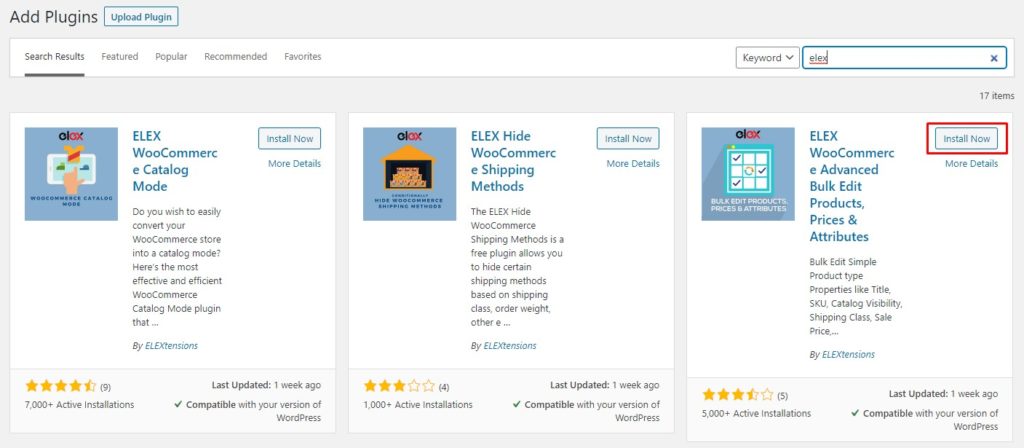This screenshot has width=1024, height=448.
Task: Switch to the Featured tab
Action: coord(120,57)
